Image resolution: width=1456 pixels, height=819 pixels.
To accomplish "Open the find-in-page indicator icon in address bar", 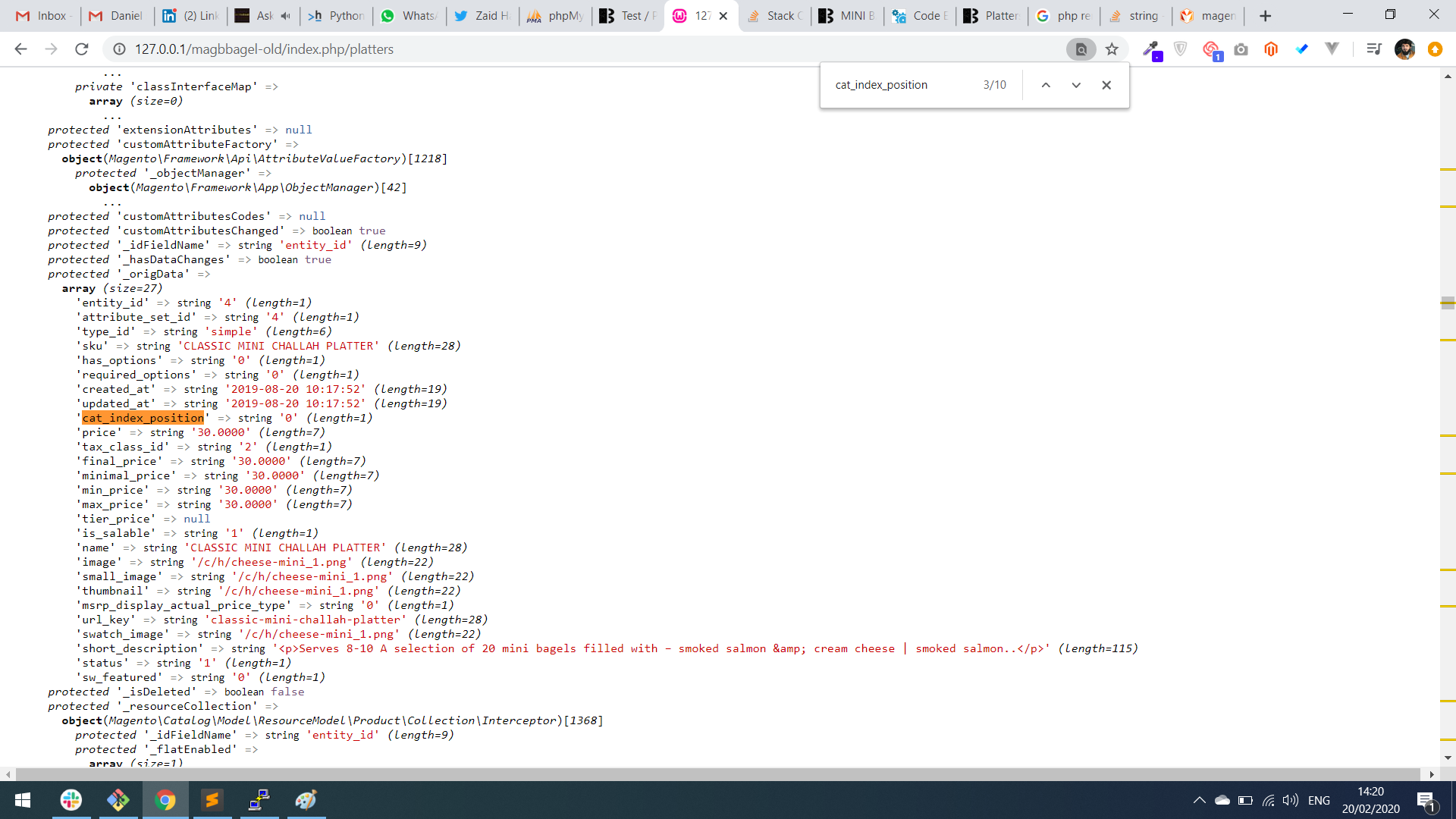I will coord(1081,49).
